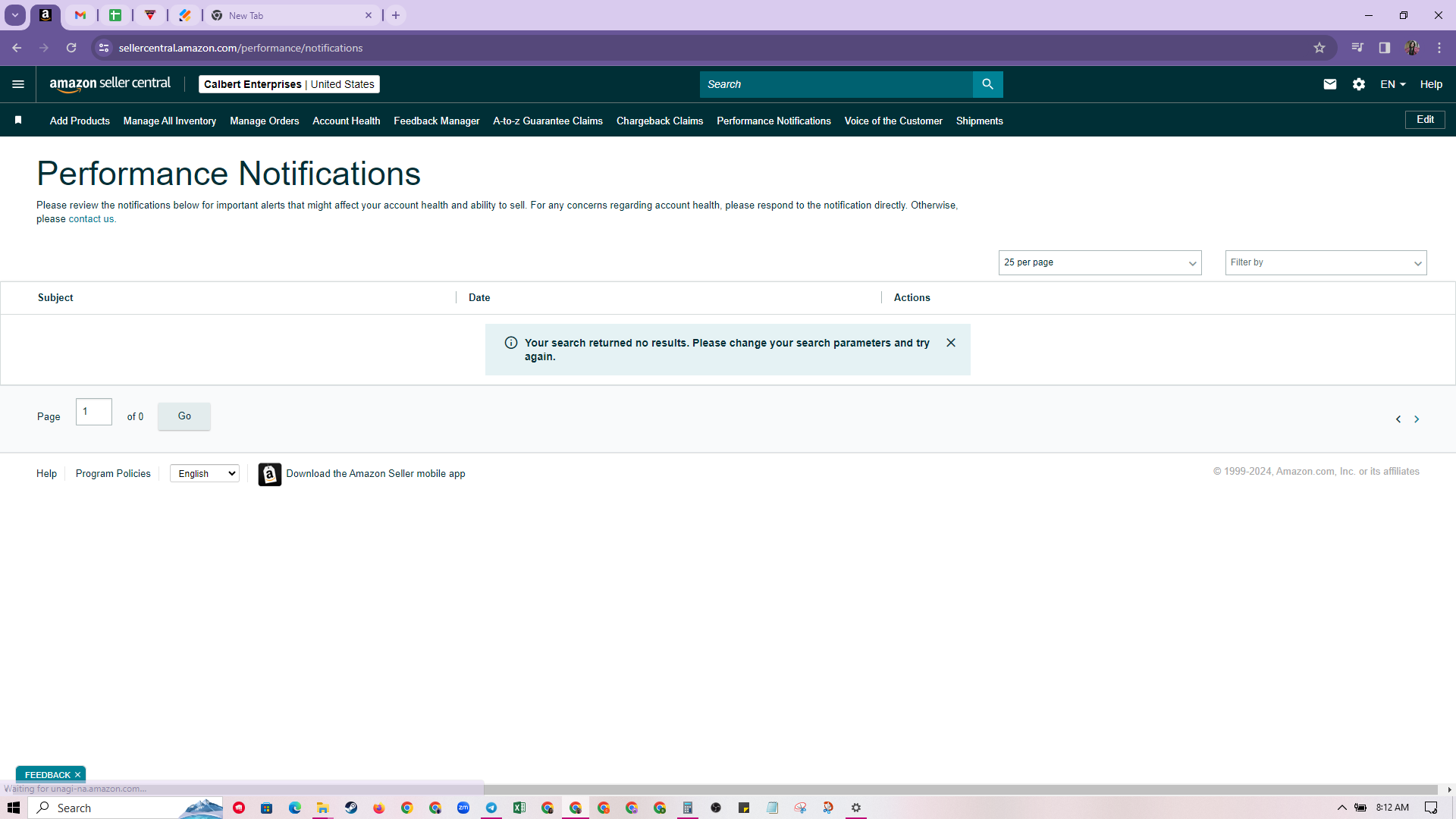1456x819 pixels.
Task: Go back in browser history
Action: [17, 48]
